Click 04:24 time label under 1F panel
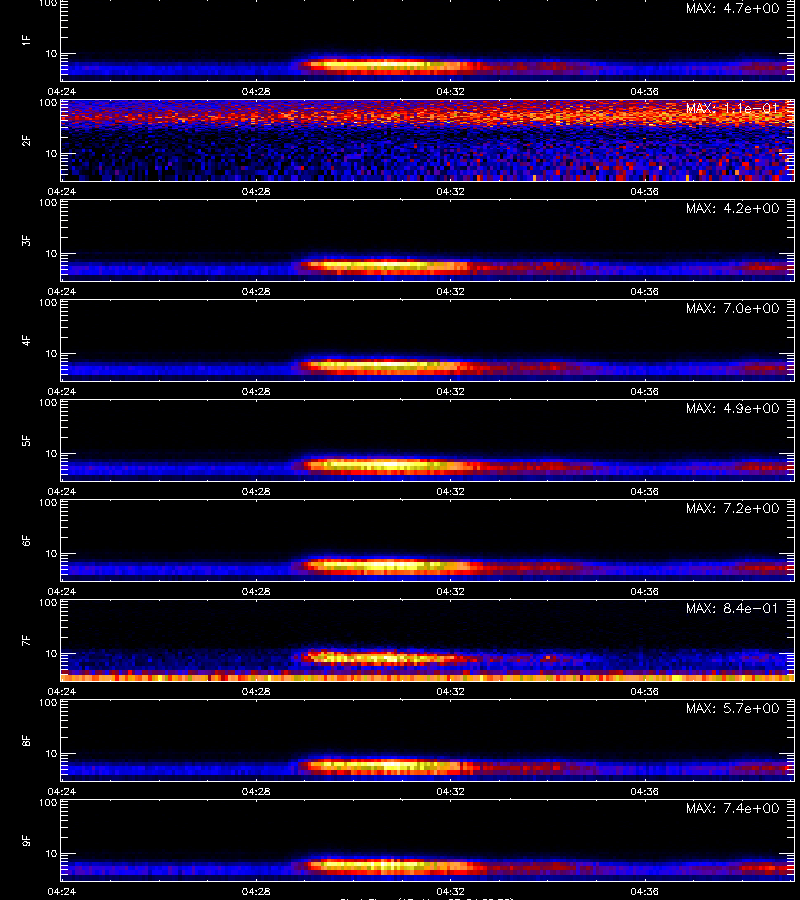The image size is (800, 900). (x=61, y=91)
